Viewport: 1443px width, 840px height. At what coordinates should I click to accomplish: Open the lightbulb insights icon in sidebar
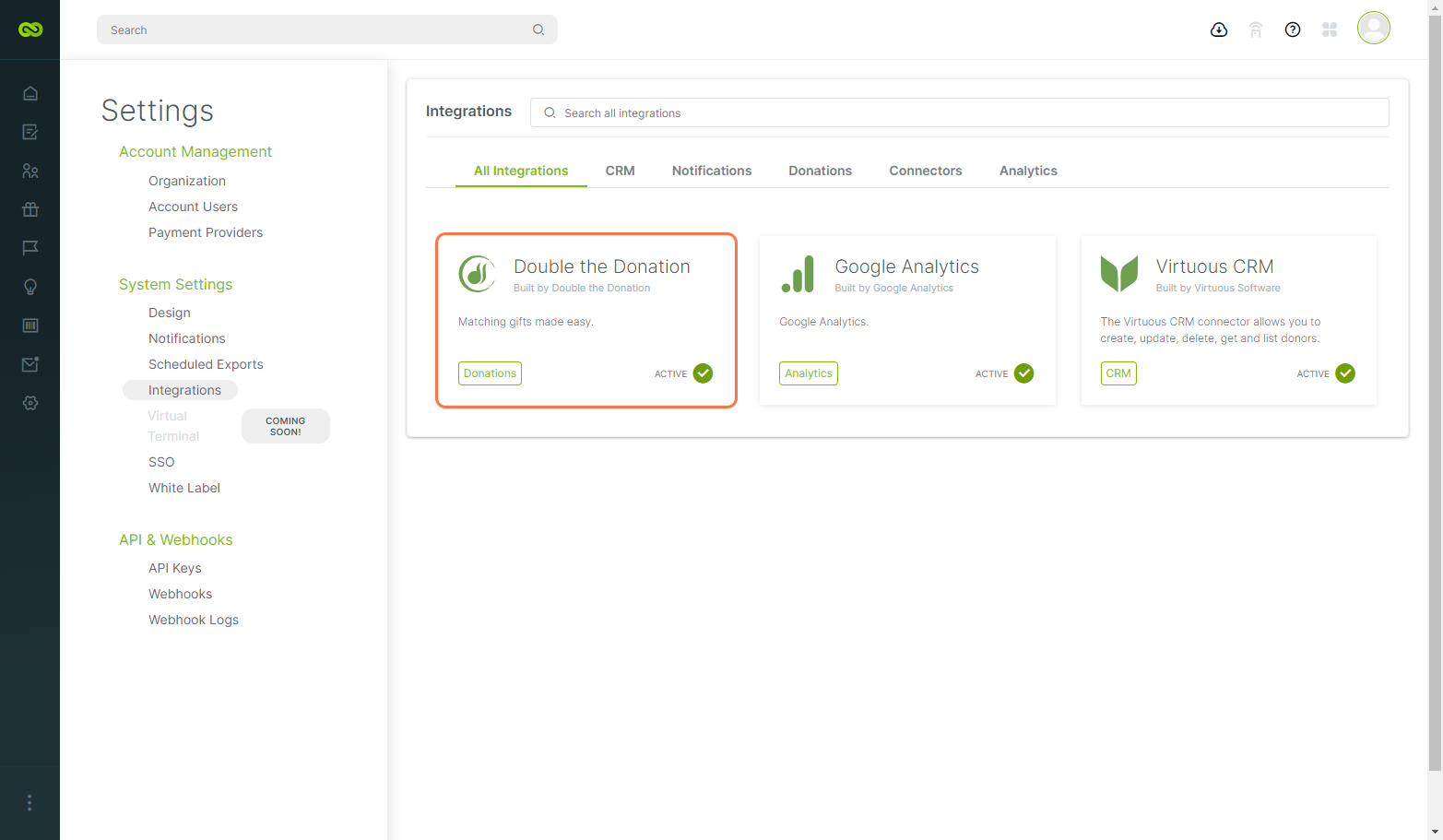click(x=30, y=287)
